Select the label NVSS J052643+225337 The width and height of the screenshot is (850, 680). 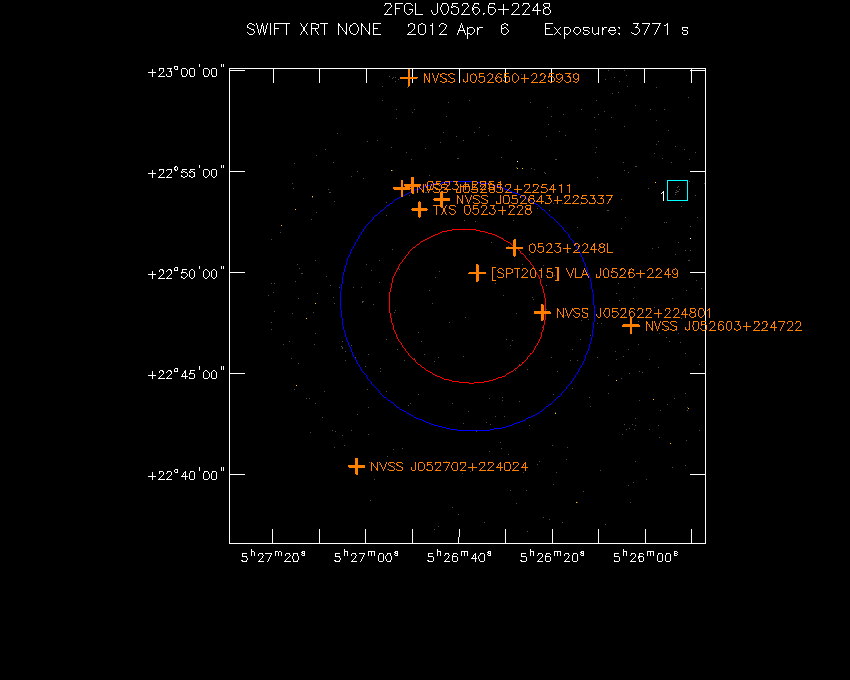[535, 200]
